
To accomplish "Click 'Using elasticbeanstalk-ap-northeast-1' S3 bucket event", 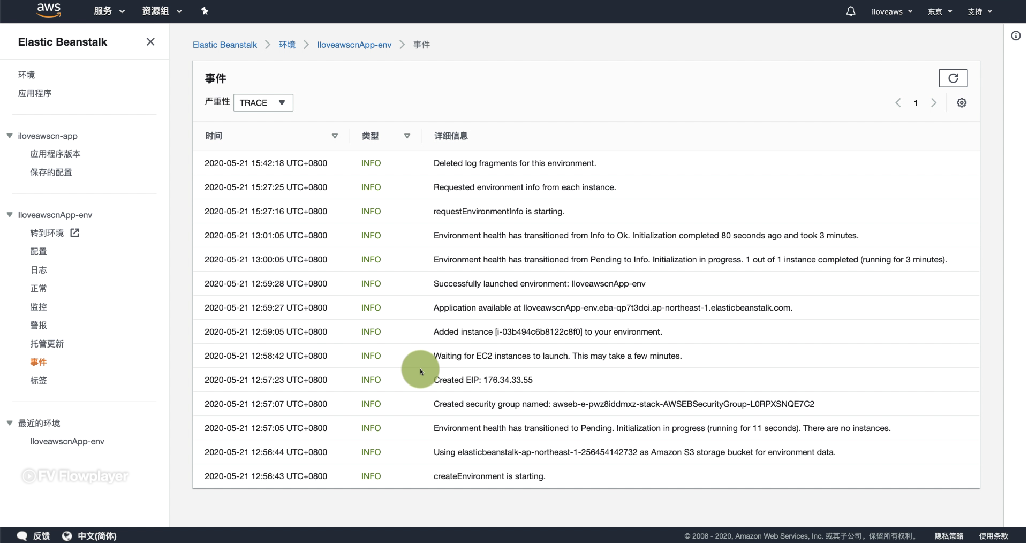I will click(634, 452).
